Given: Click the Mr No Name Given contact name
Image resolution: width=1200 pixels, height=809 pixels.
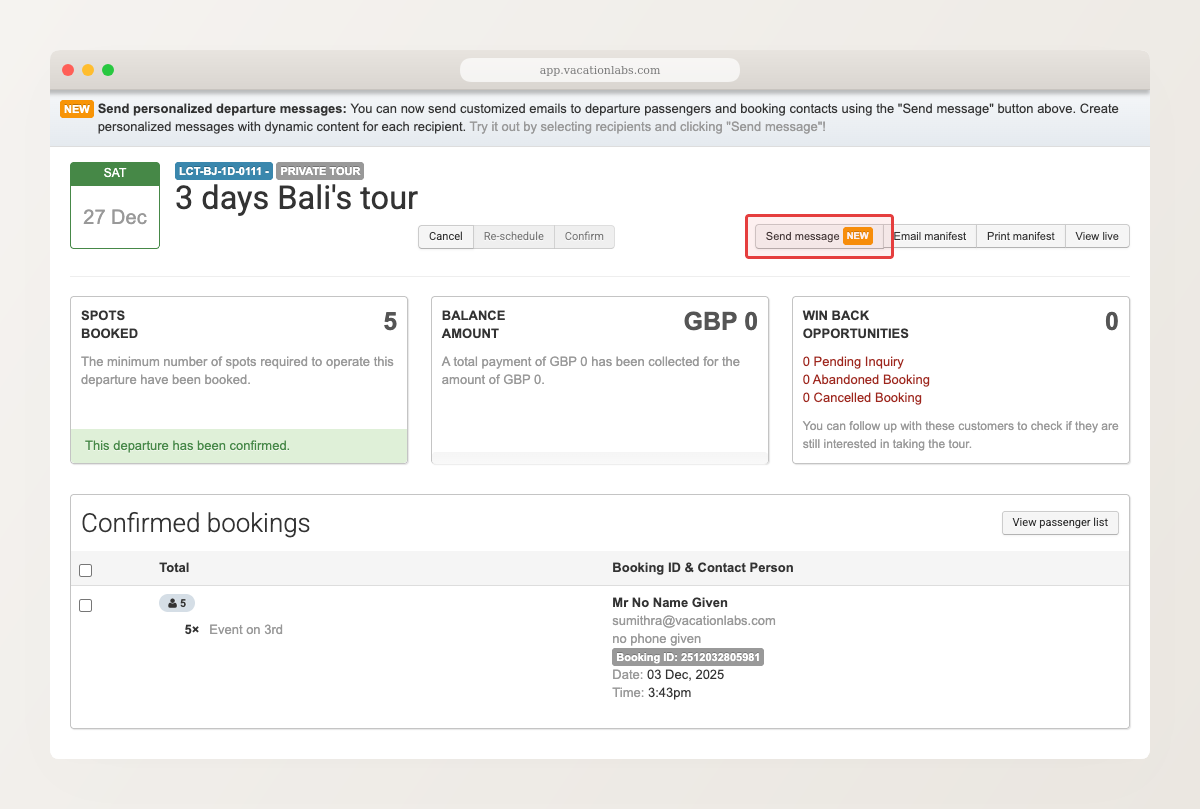Looking at the screenshot, I should (670, 603).
